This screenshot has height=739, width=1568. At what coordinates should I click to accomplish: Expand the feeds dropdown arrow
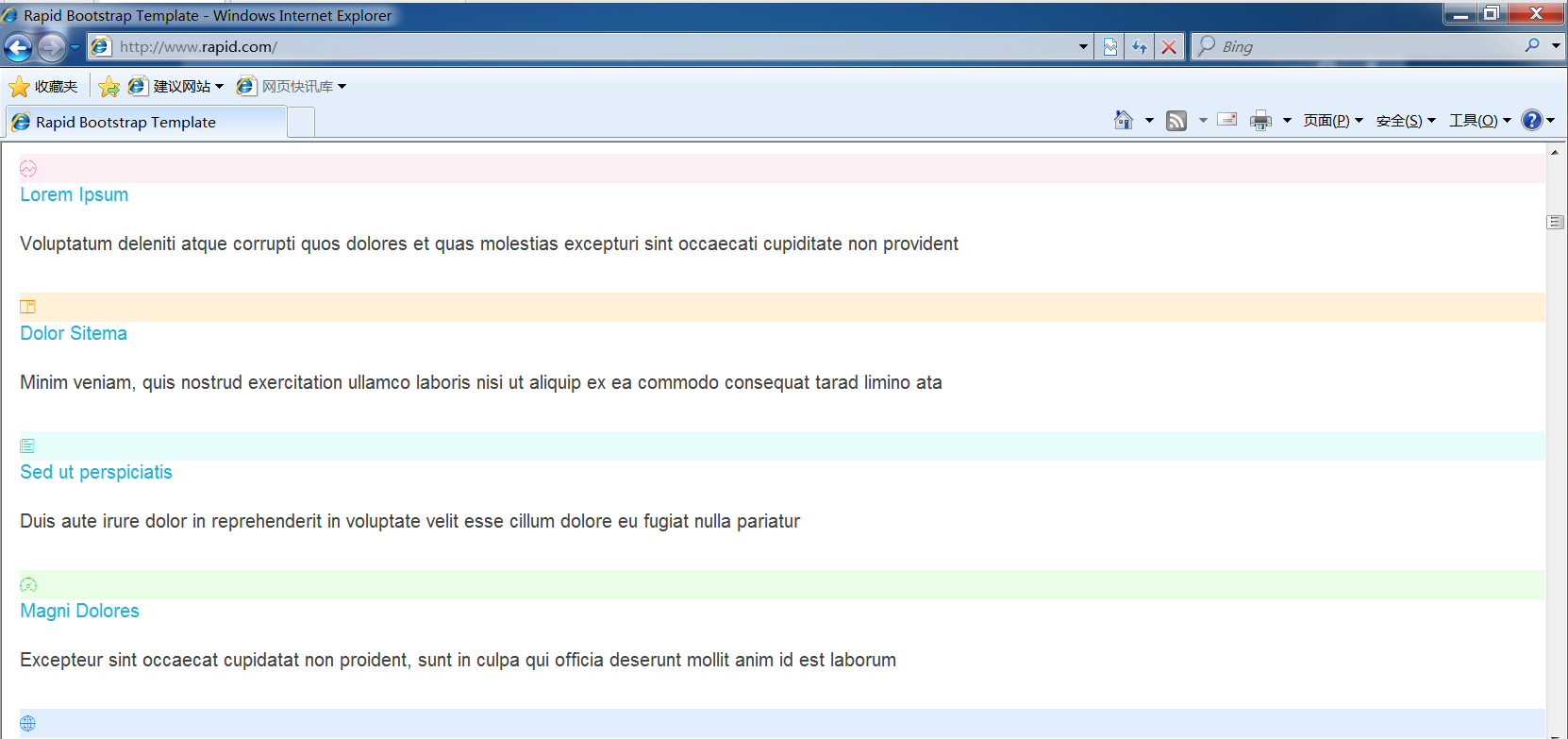[1203, 120]
